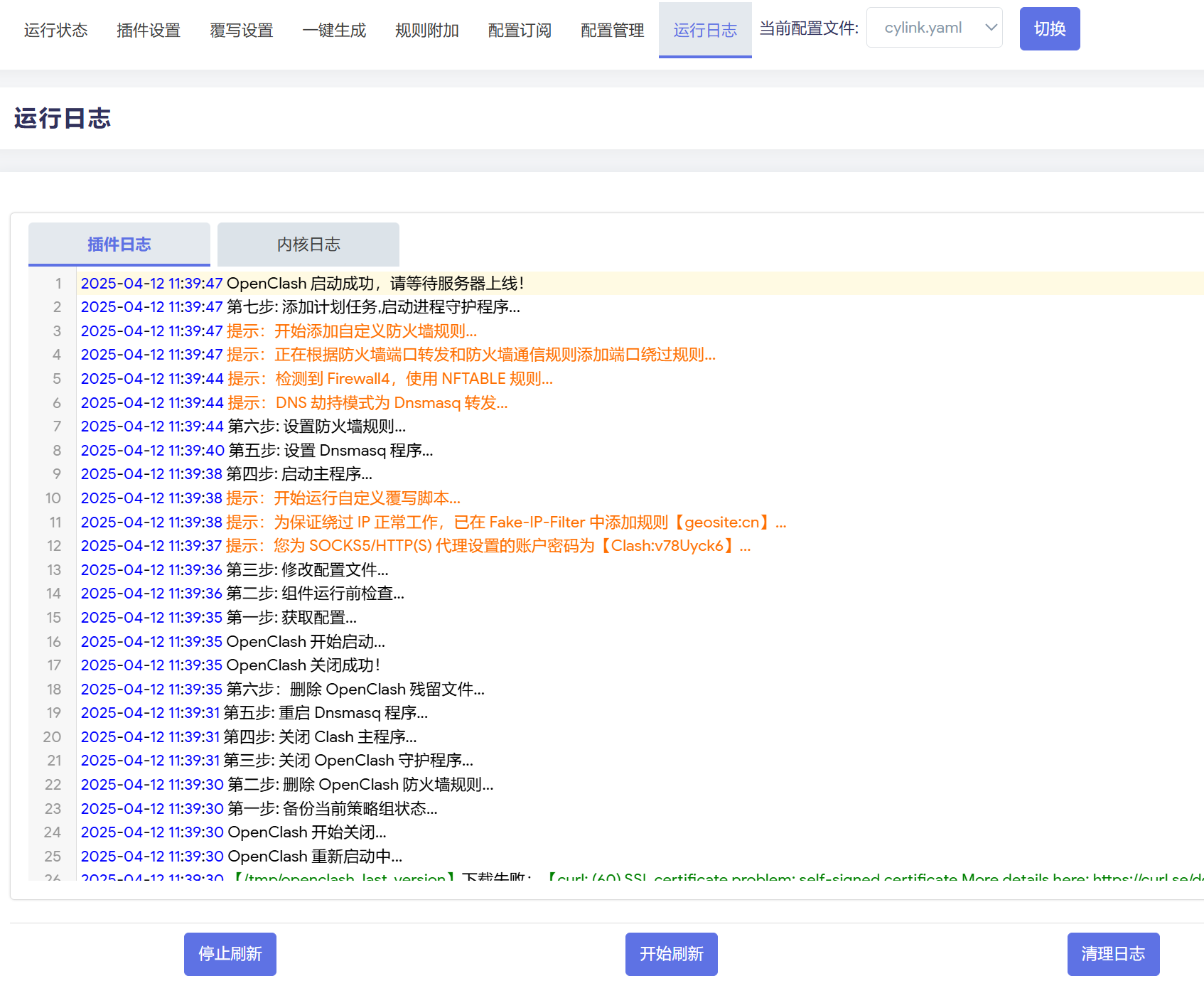Viewport: 1204px width, 1003px height.
Task: Click log line '第四步: 启动主程序...'
Action: point(227,474)
